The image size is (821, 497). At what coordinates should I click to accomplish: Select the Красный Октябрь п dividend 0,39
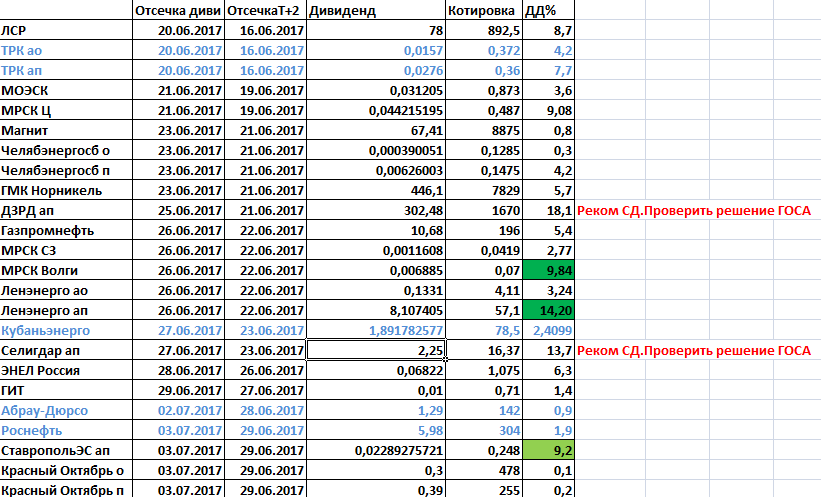[376, 490]
